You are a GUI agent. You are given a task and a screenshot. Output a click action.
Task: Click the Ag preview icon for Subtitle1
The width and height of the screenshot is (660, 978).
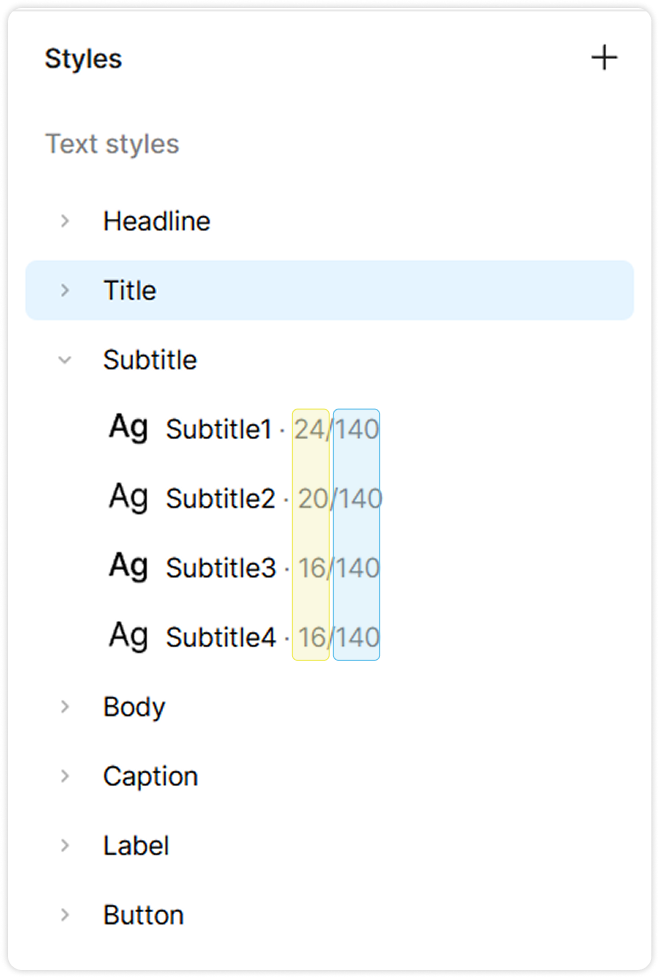[x=128, y=427]
